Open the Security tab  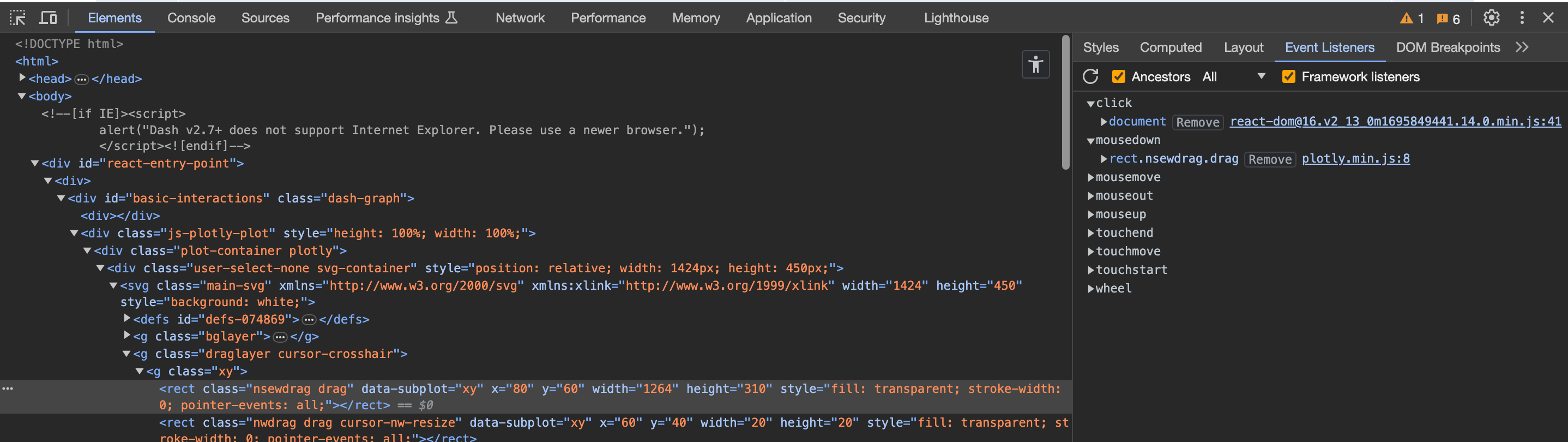click(861, 17)
